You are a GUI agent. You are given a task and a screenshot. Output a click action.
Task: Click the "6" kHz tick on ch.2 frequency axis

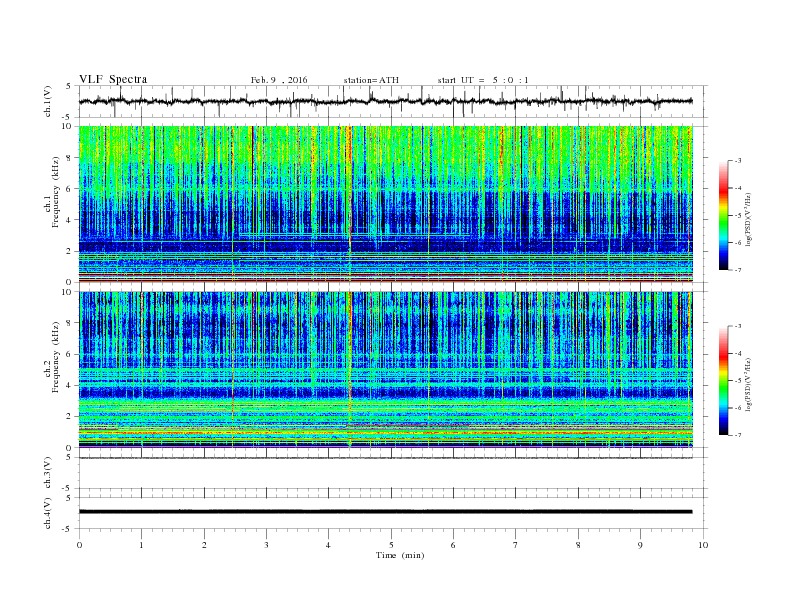pyautogui.click(x=69, y=354)
